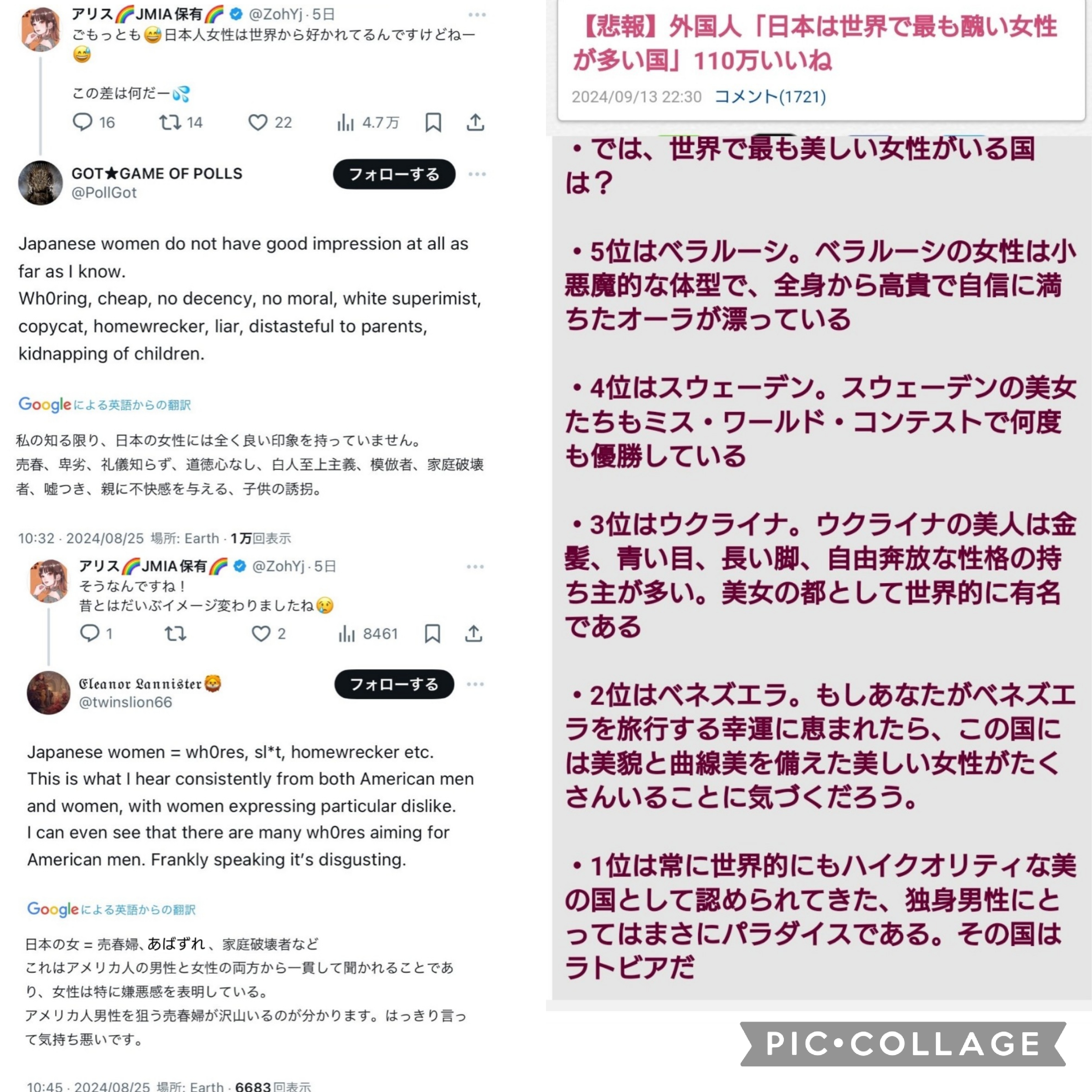Click Eleanor Lannister's profile avatar
This screenshot has height=1092, width=1092.
pos(49,693)
